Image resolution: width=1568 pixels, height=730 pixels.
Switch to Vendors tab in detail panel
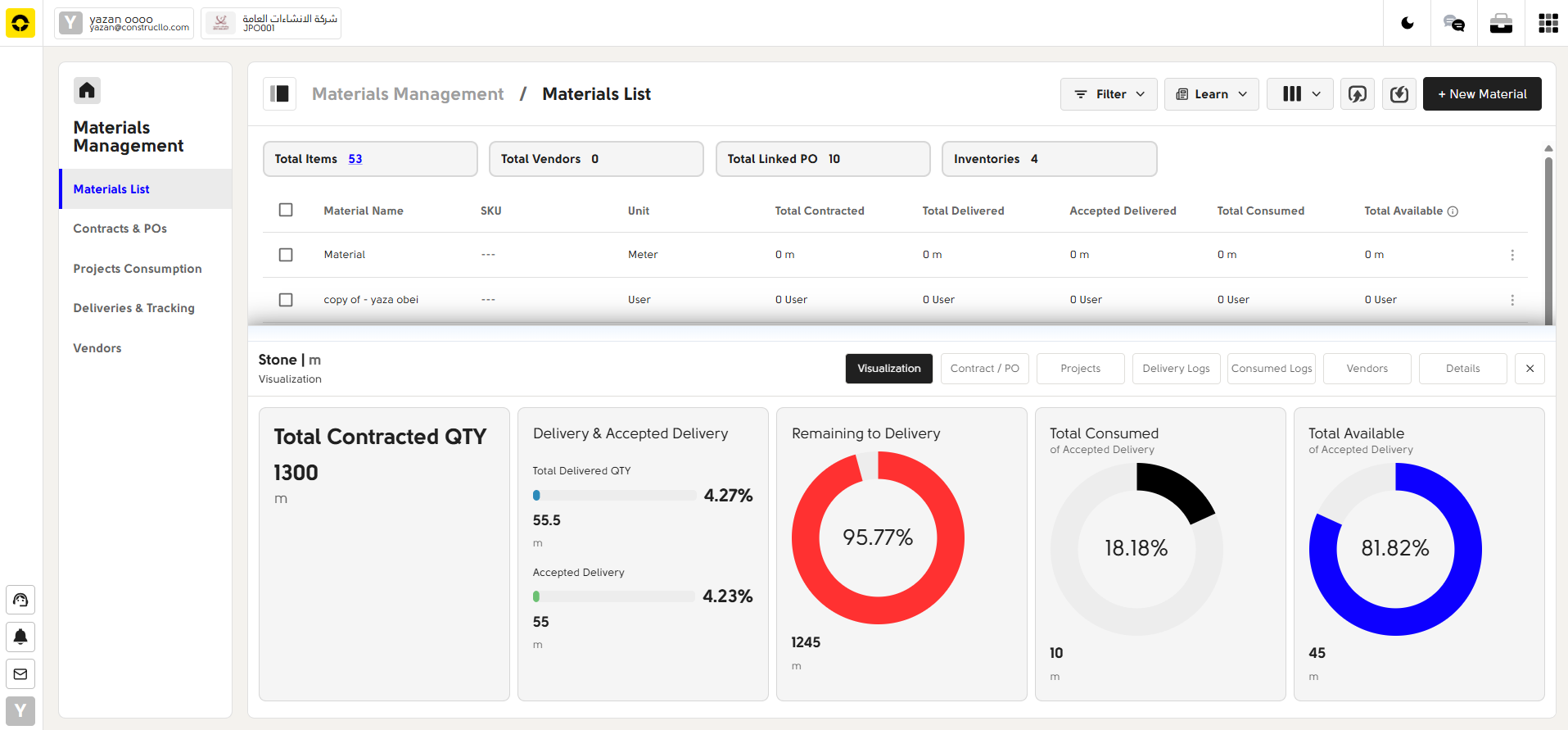pos(1367,369)
